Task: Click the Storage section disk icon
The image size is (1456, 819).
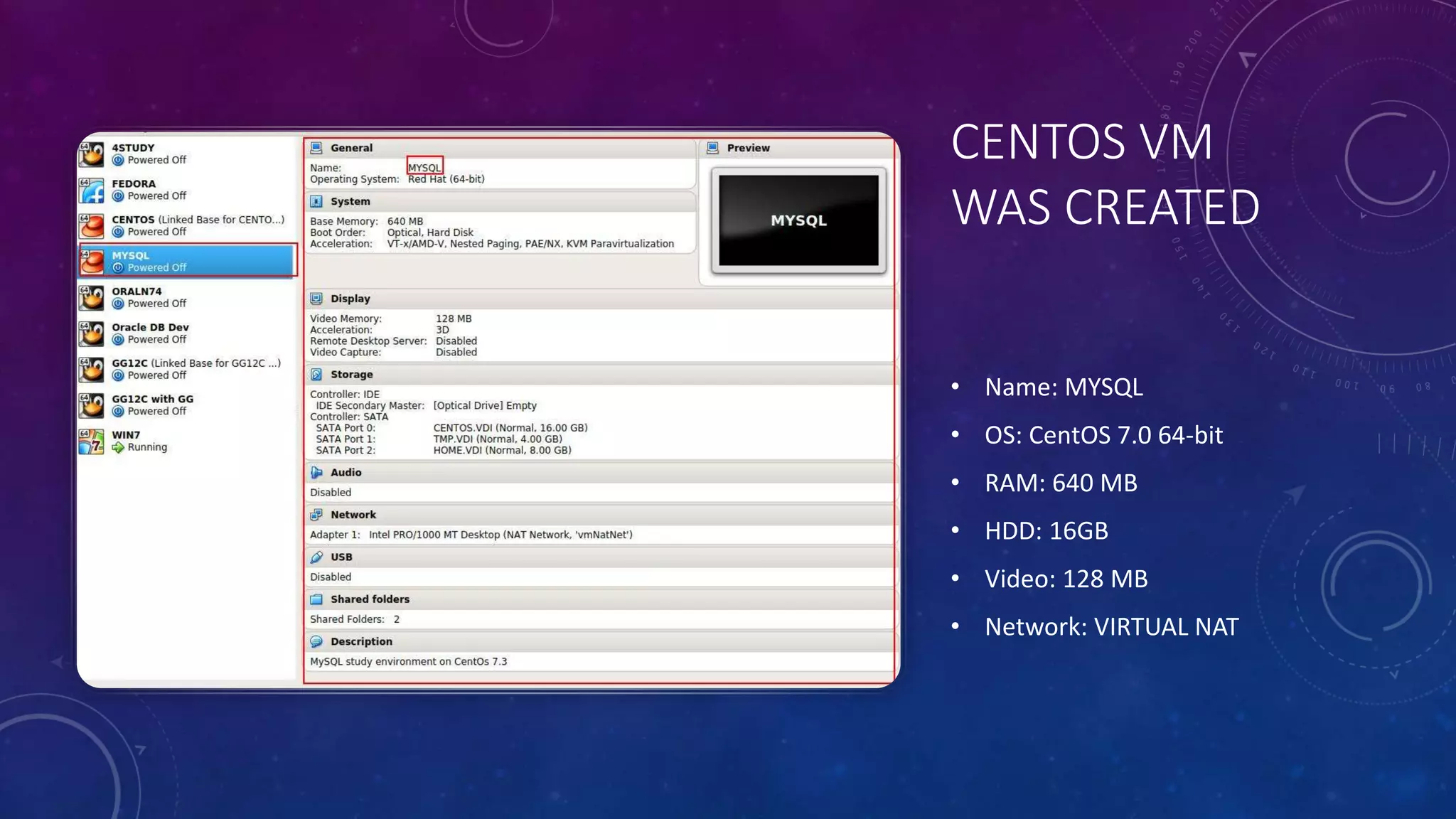Action: (316, 374)
